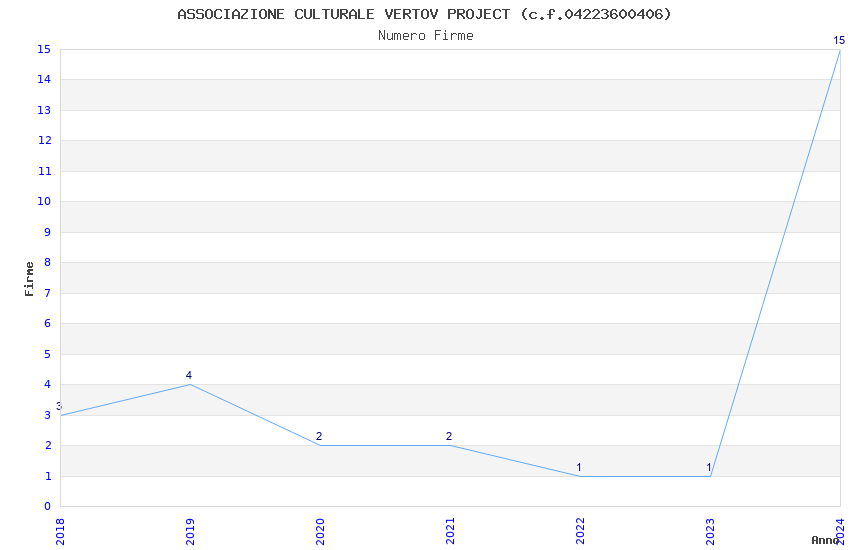The height and width of the screenshot is (550, 850).
Task: Click the y-axis tick value 0
Action: pyautogui.click(x=48, y=507)
